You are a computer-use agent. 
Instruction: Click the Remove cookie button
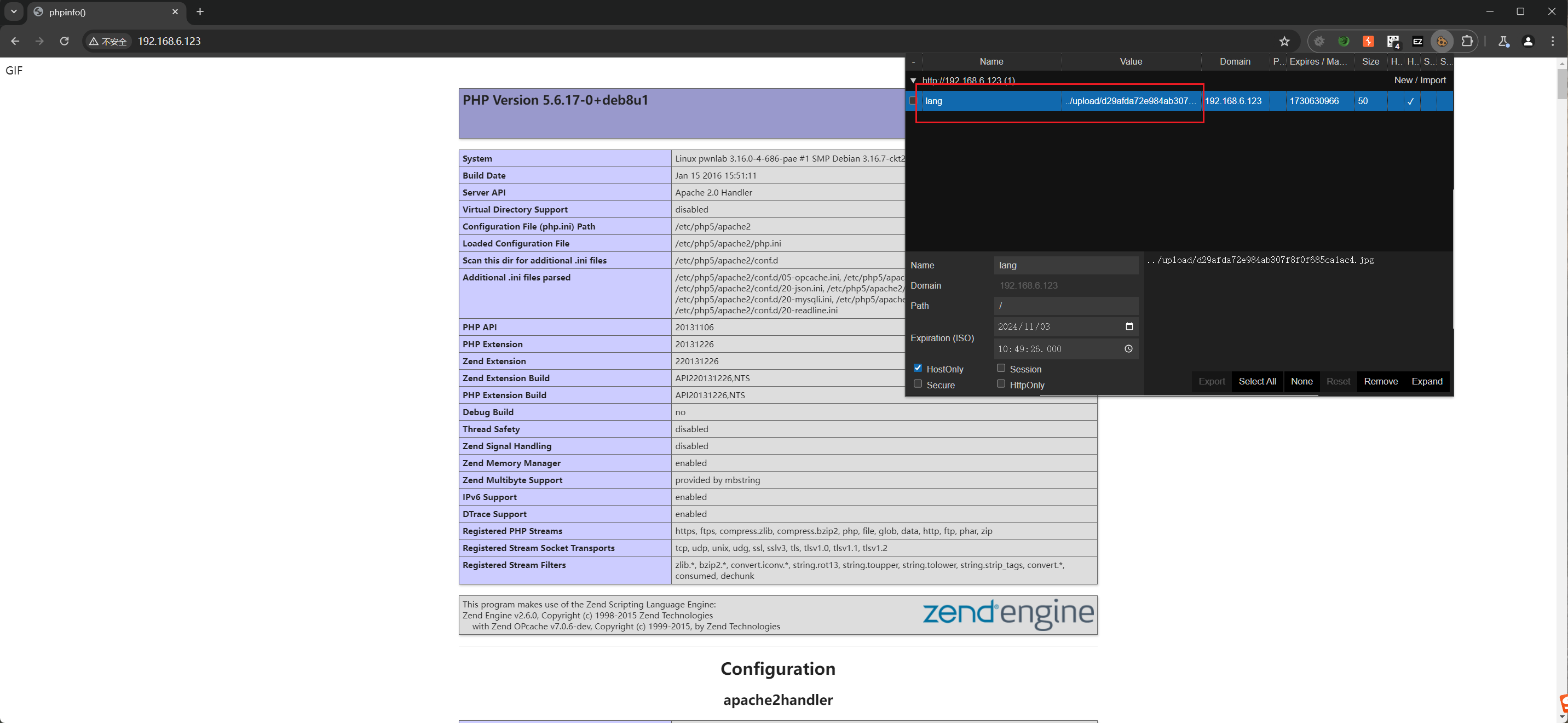[x=1380, y=382]
